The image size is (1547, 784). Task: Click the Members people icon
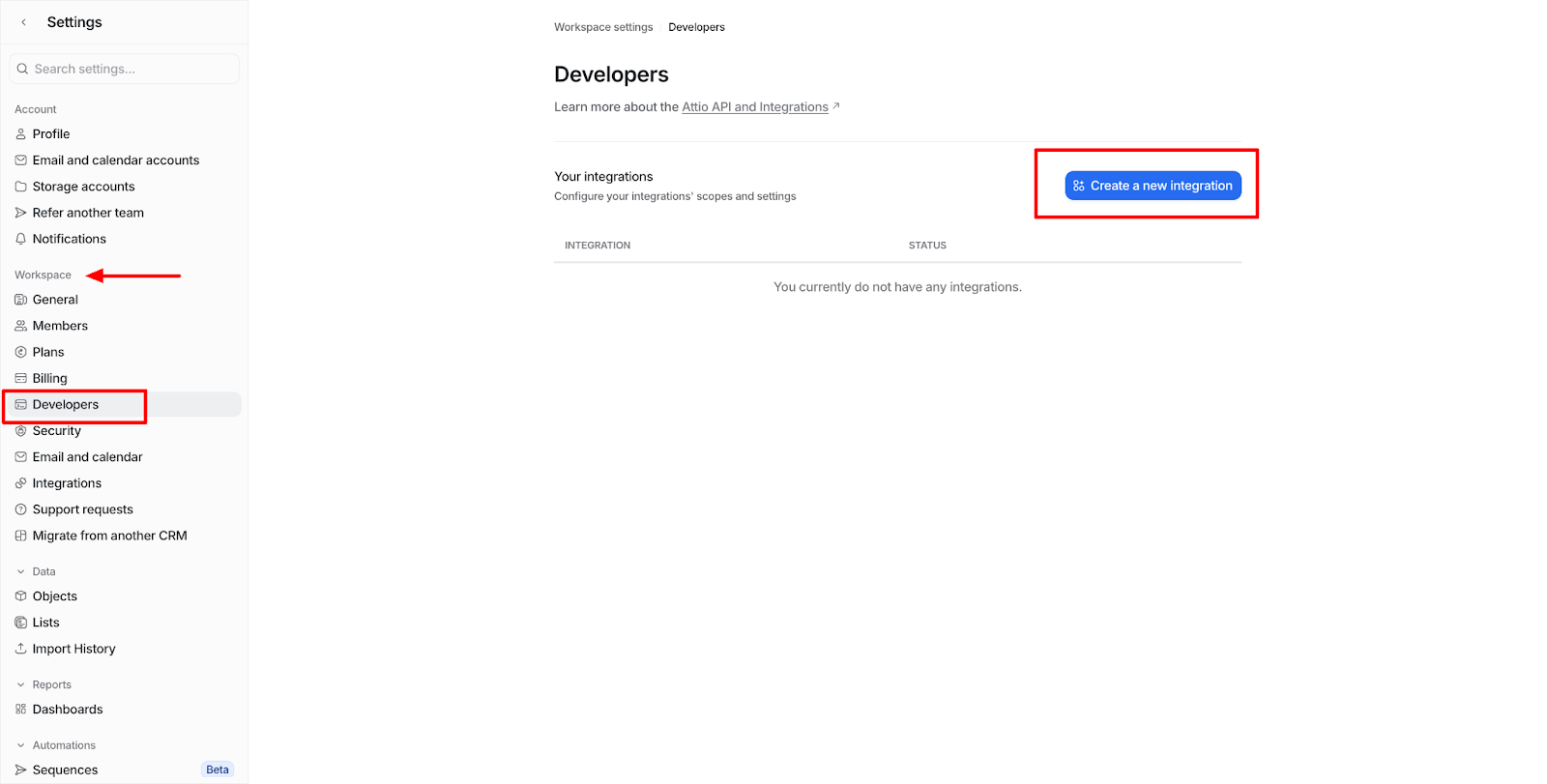click(20, 326)
